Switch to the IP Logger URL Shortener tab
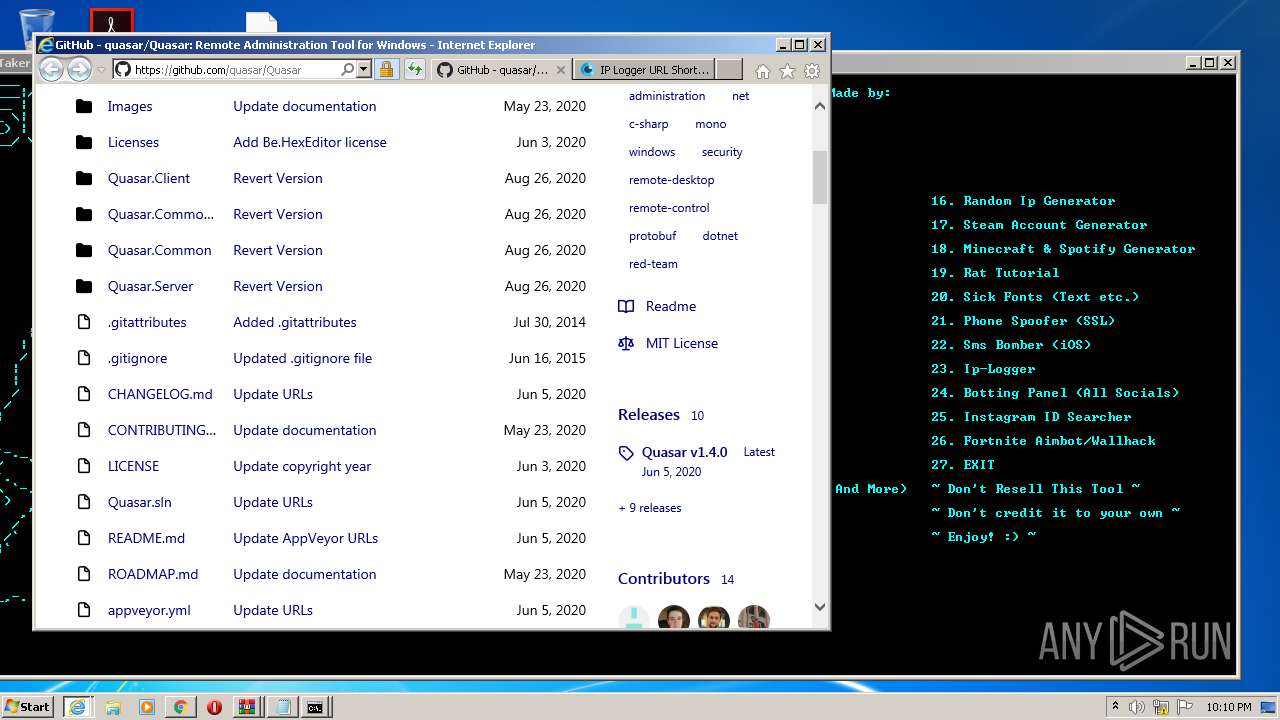1280x720 pixels. click(644, 70)
